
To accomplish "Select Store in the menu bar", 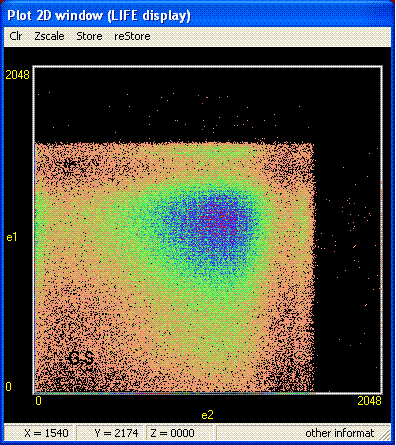I will 89,36.
